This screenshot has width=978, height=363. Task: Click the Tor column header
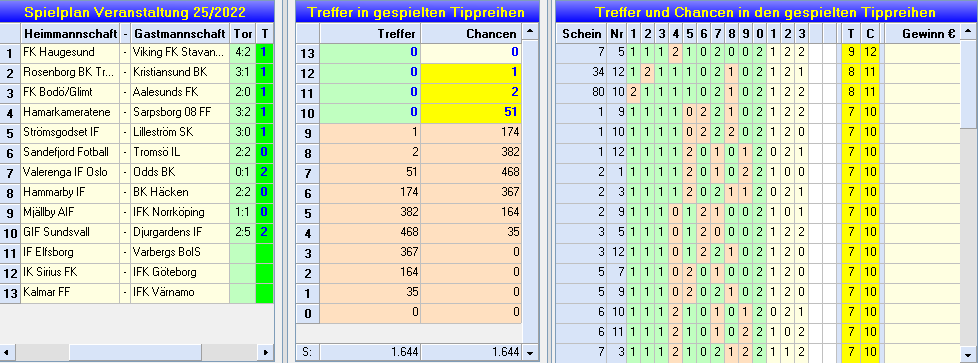tap(243, 34)
